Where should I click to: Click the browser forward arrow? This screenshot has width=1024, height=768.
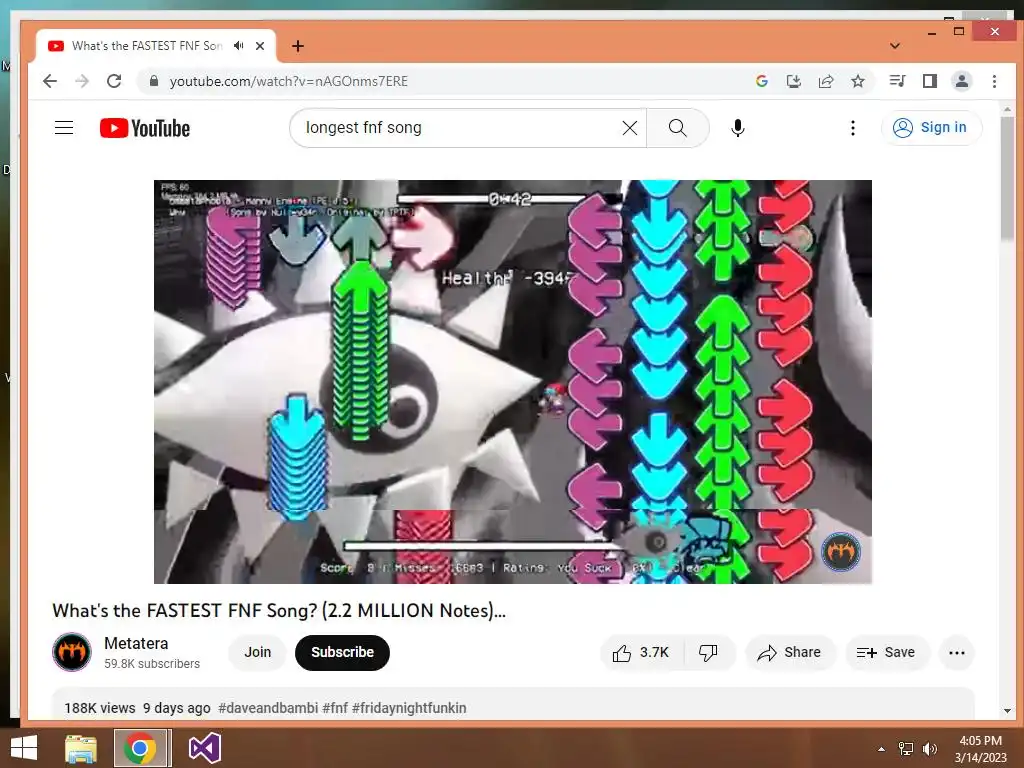coord(82,81)
